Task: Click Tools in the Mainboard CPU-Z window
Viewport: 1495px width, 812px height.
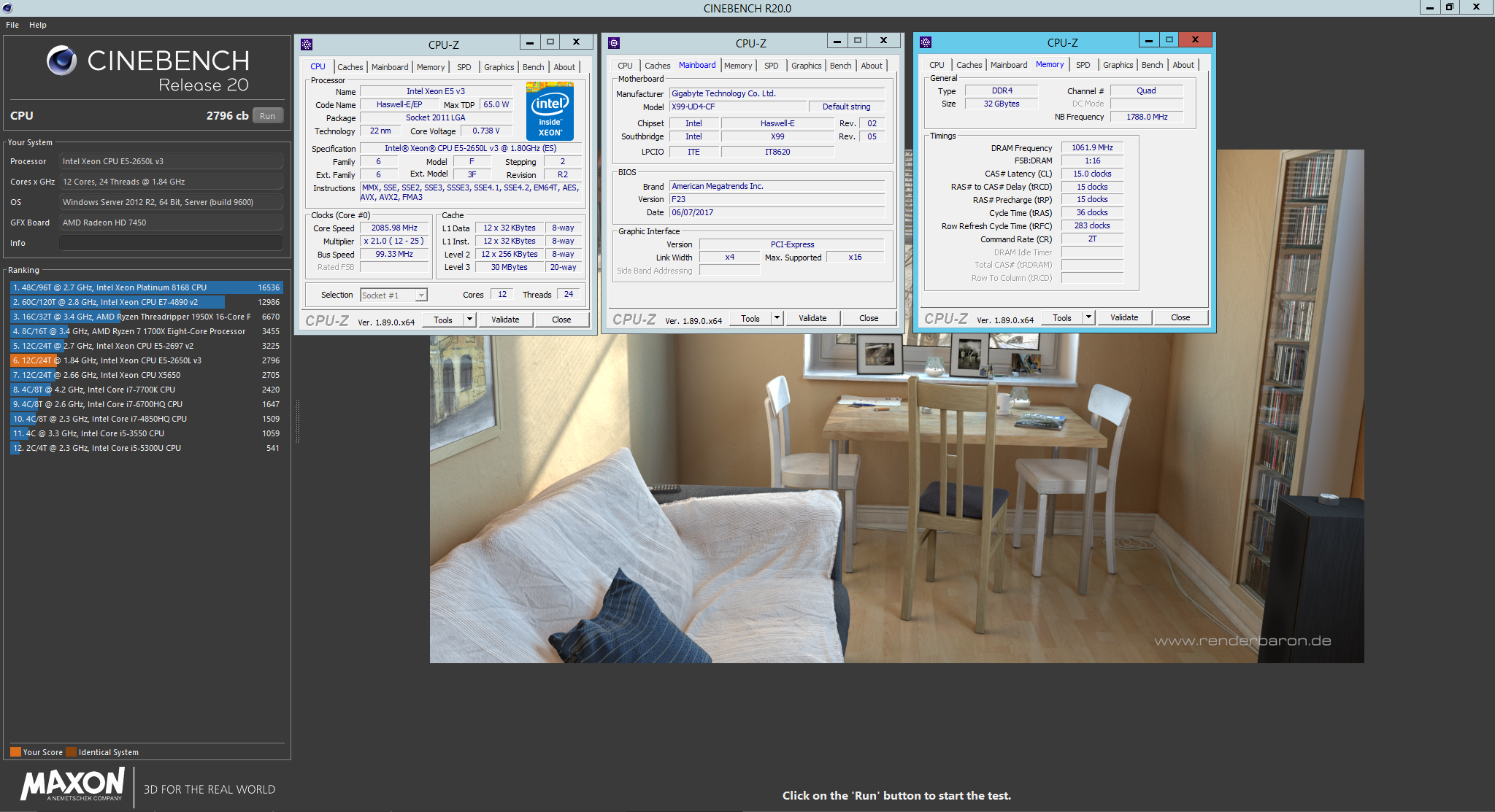Action: point(750,318)
